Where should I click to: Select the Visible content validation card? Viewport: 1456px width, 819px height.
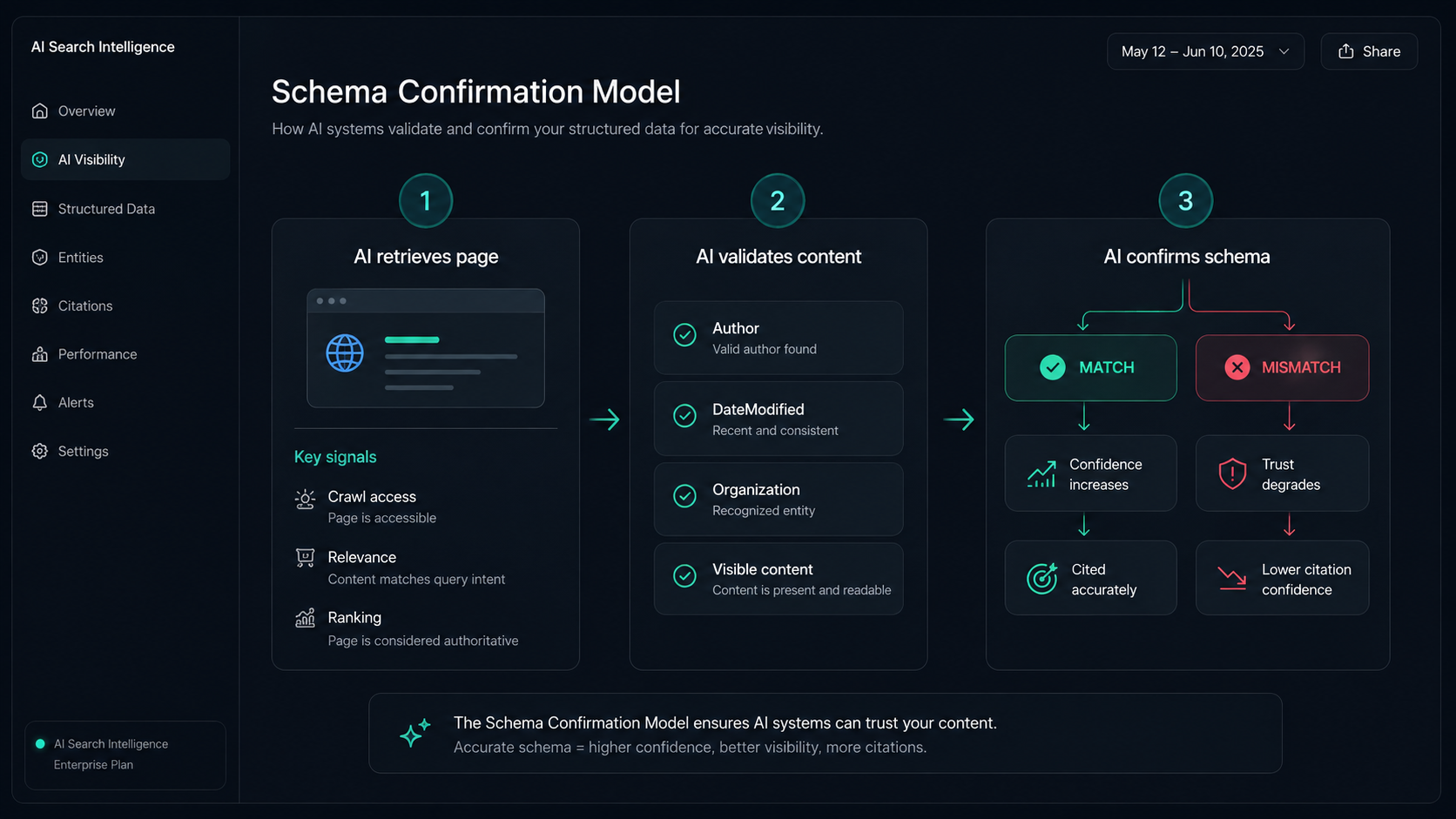click(x=779, y=579)
